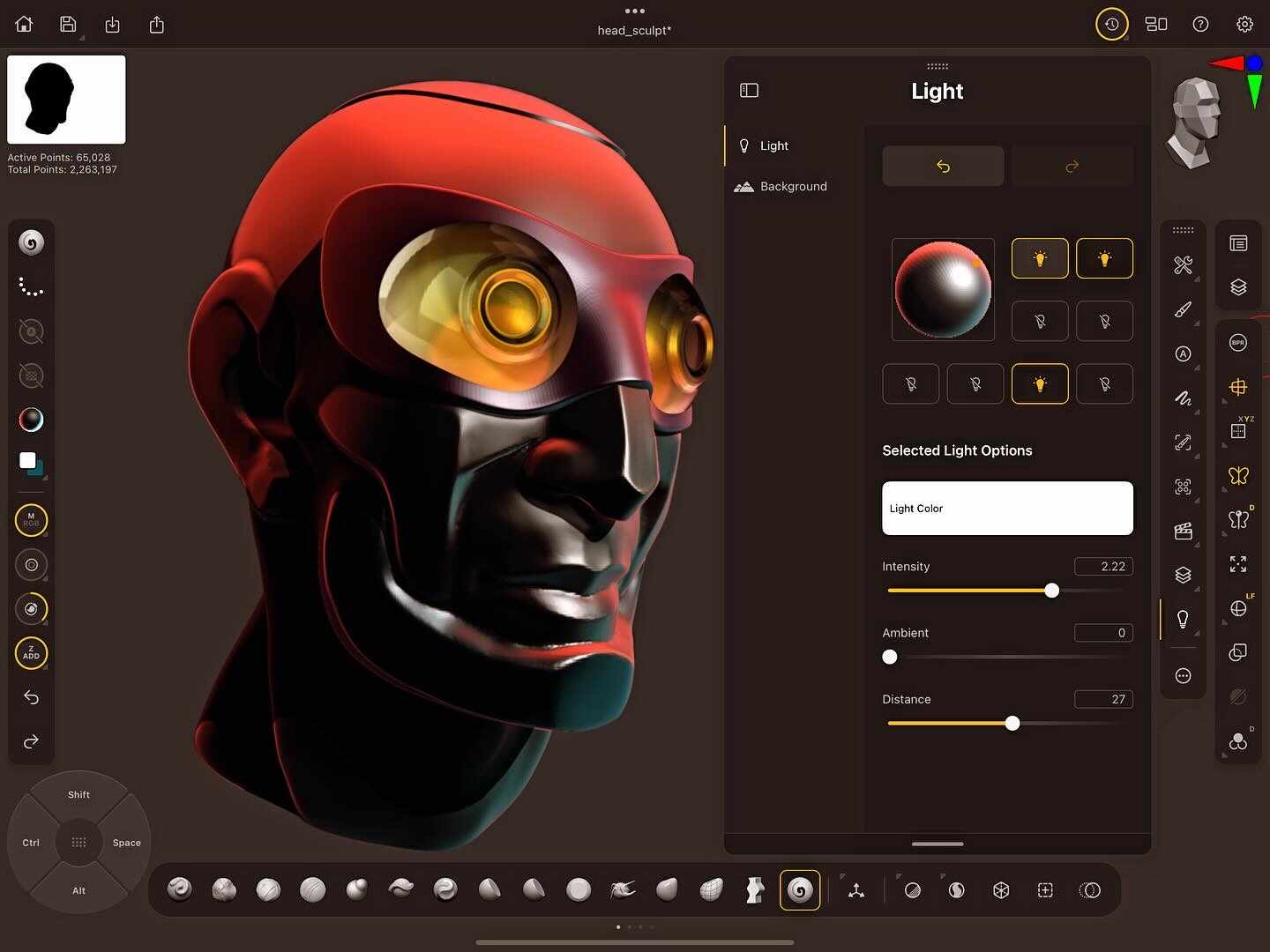The image size is (1270, 952).
Task: Click the Intensity value field 2.22
Action: pos(1103,566)
